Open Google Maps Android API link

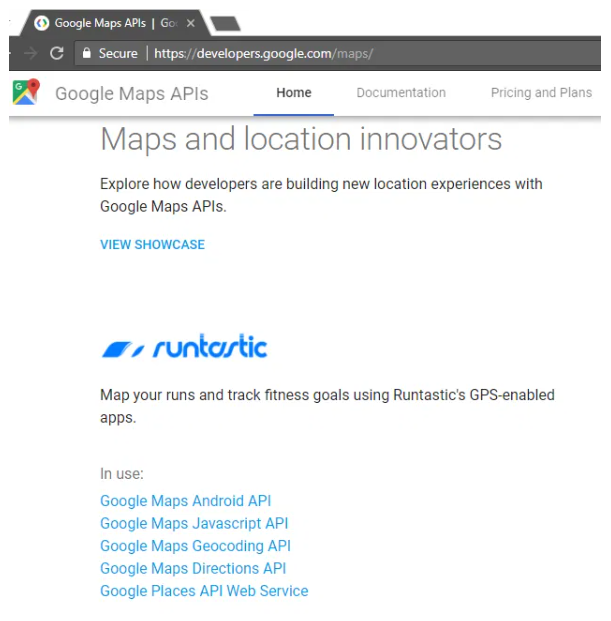[186, 501]
